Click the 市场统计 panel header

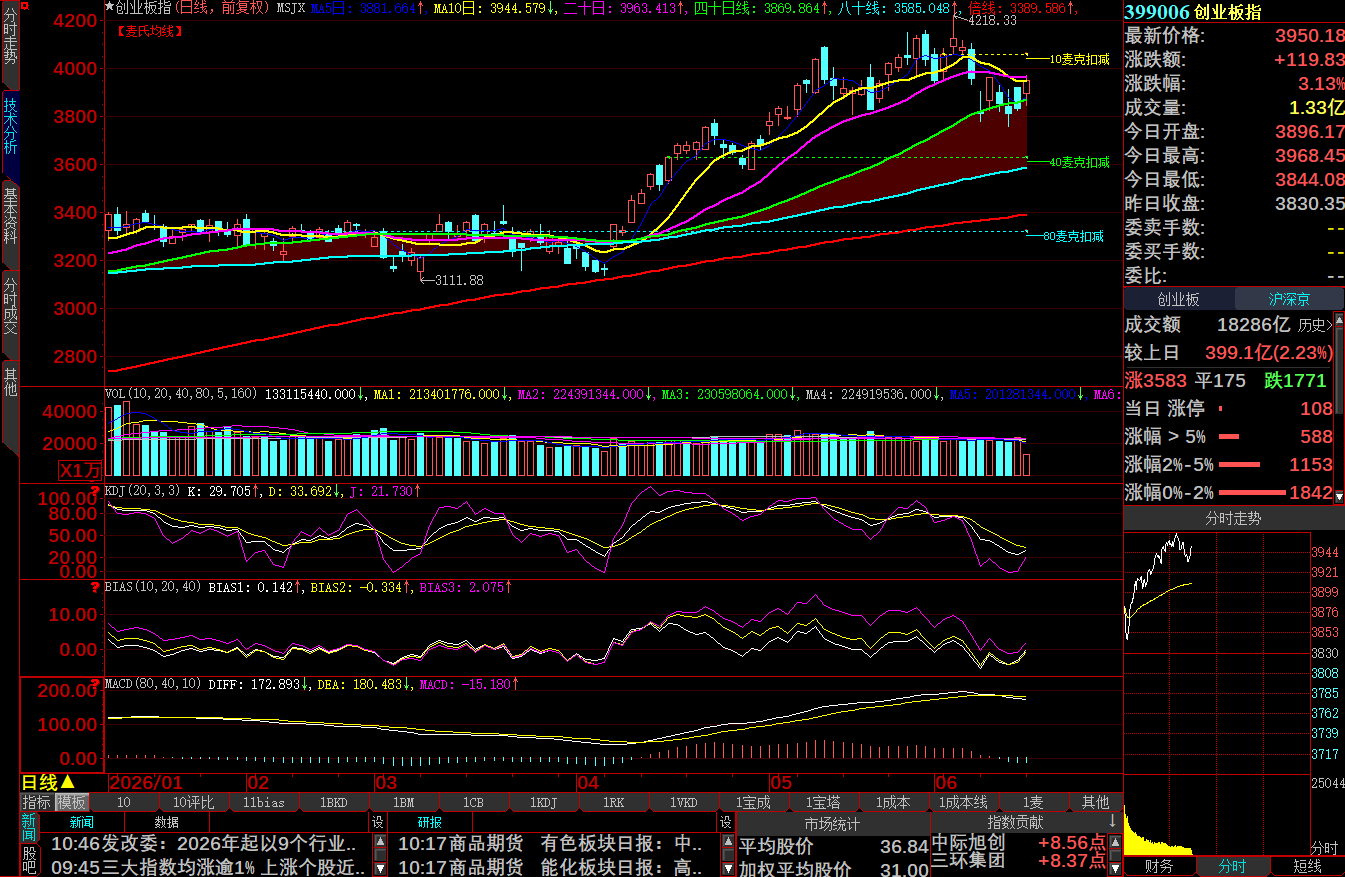tap(832, 823)
